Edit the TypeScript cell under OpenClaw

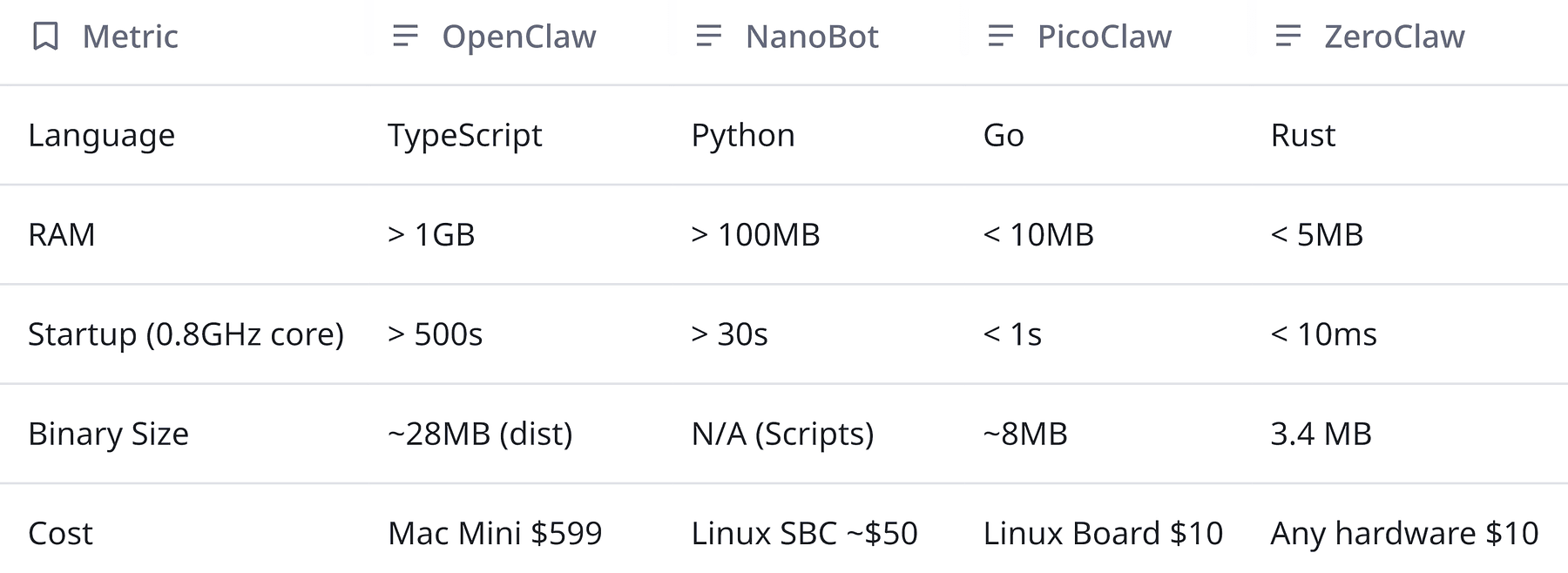click(x=464, y=136)
